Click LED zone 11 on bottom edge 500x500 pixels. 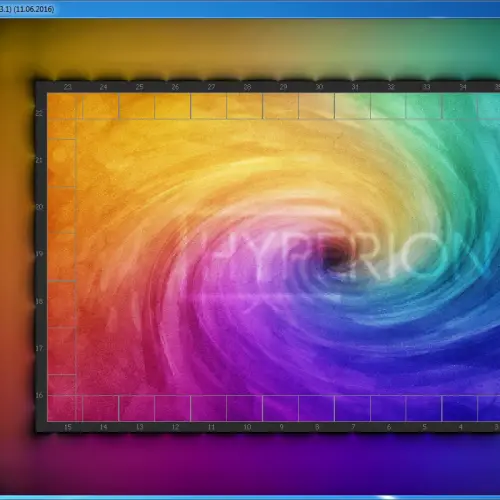pos(209,408)
